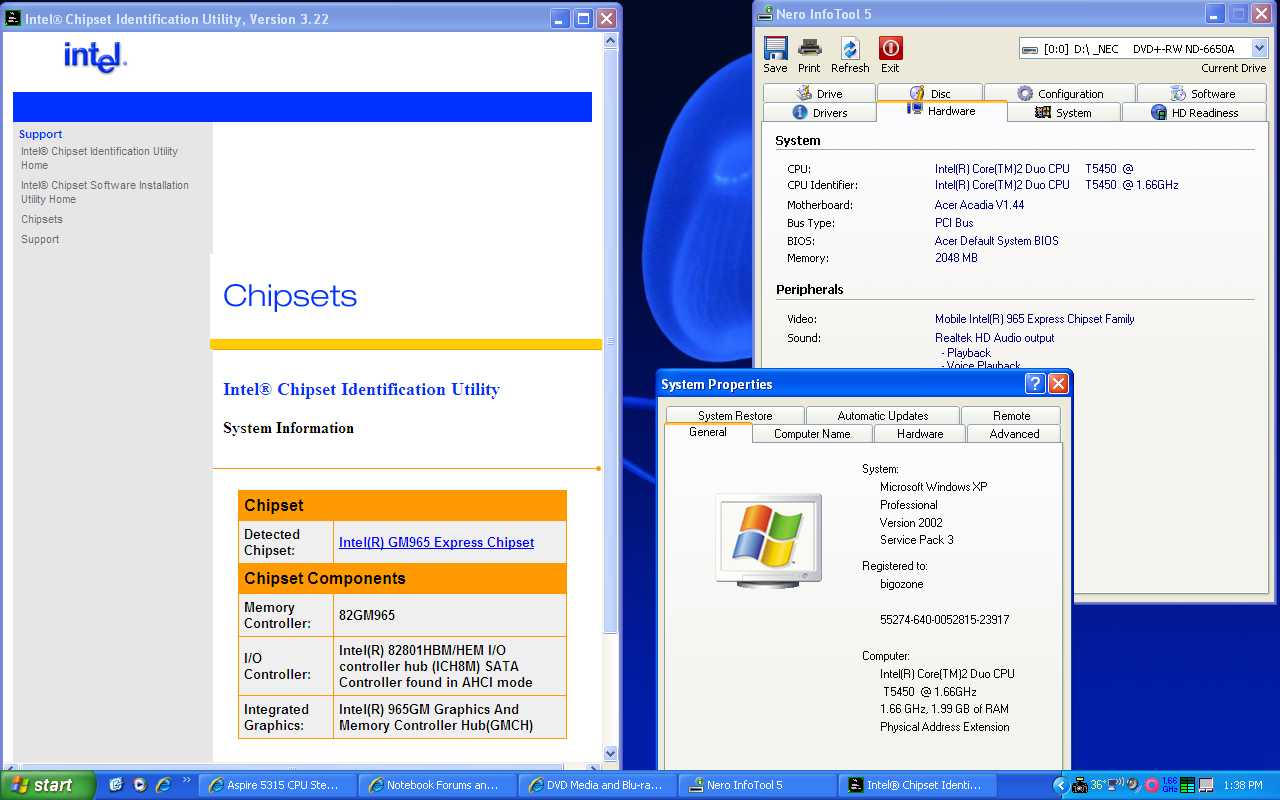Select the System tab in Nero InfoTool

point(1064,112)
